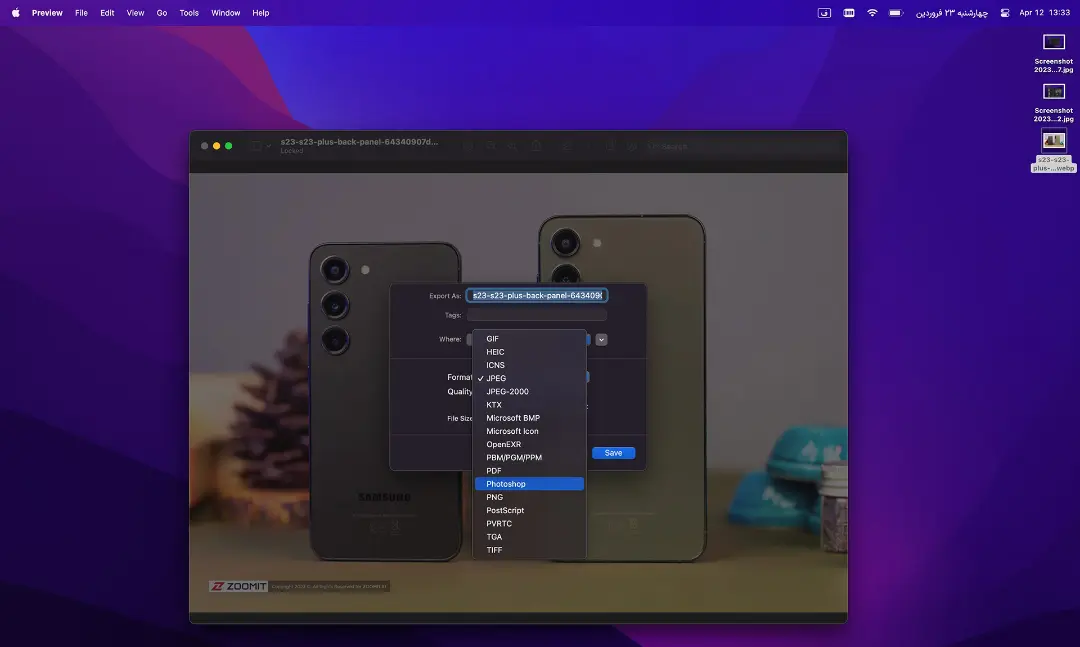The width and height of the screenshot is (1080, 647).
Task: Select the s23-s23-plus webp desktop file
Action: (1053, 150)
